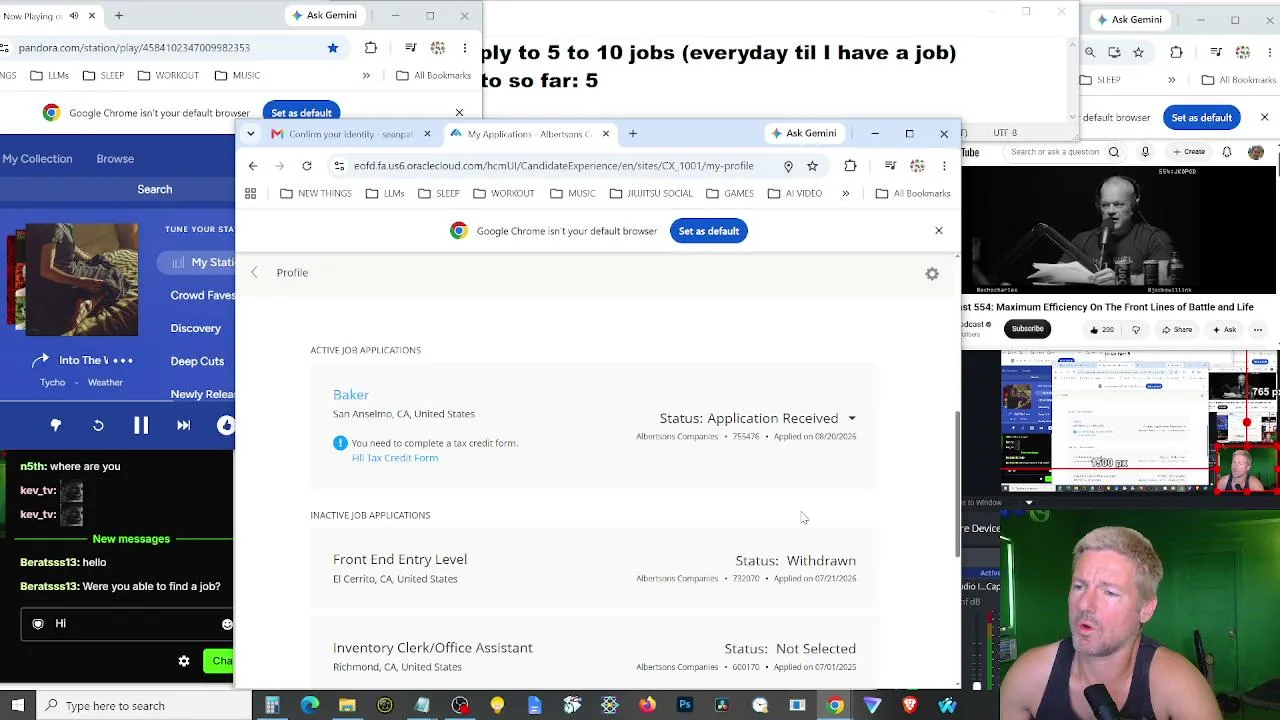Choose Discovery station mode
The width and height of the screenshot is (1280, 720).
196,329
